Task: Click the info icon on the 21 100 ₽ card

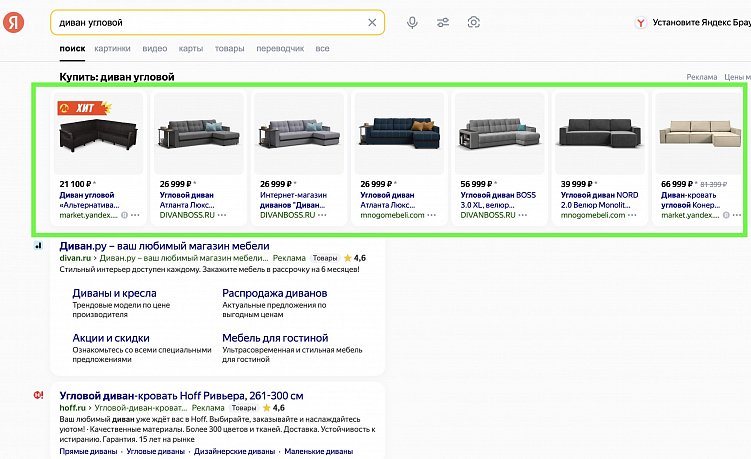Action: (125, 215)
